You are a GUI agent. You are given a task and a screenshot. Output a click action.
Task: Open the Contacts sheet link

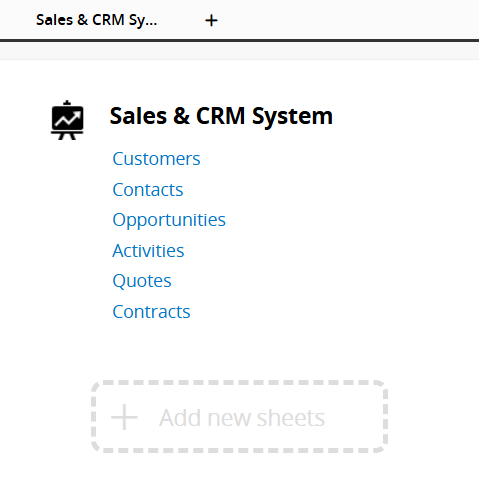tap(148, 190)
